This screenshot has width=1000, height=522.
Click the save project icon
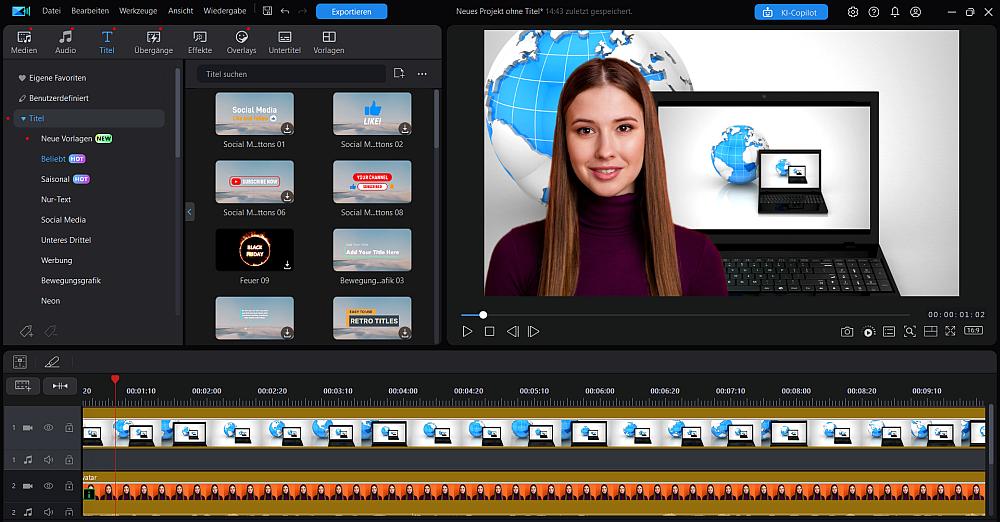coord(267,11)
